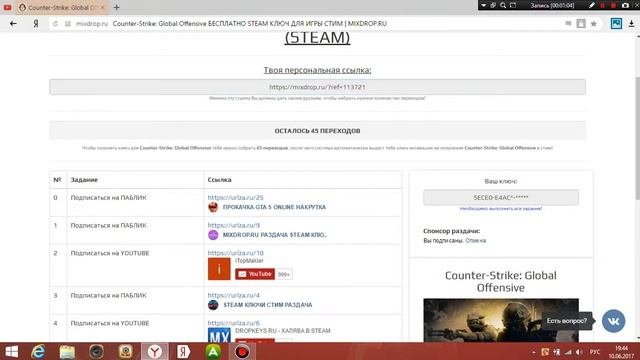Open the Windows Start button

pyautogui.click(x=11, y=351)
